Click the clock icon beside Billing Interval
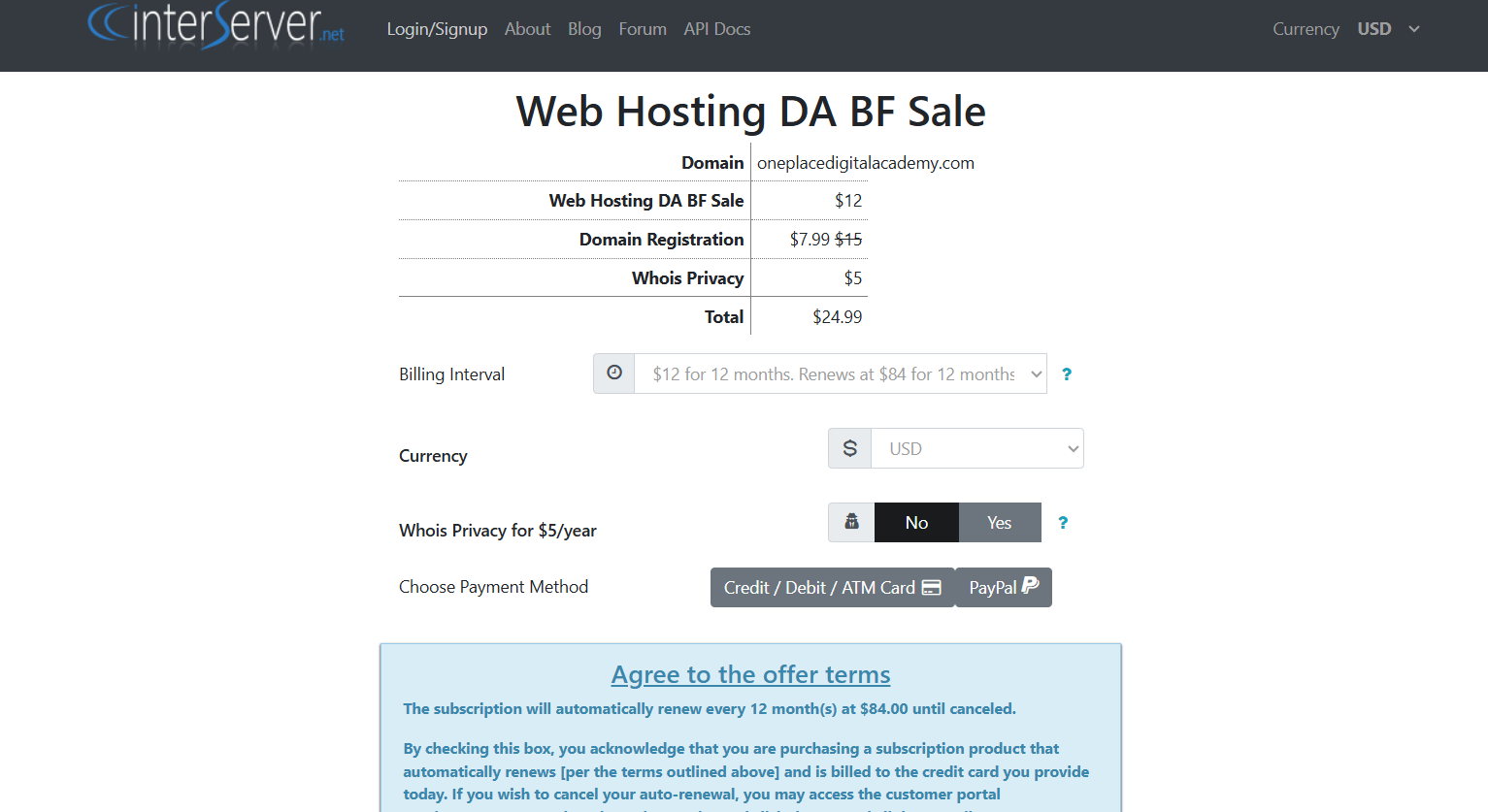The image size is (1488, 812). click(614, 373)
